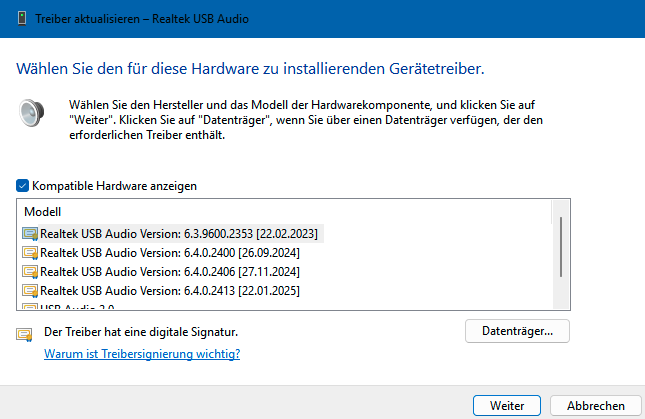This screenshot has width=645, height=419.
Task: Select driver version 6.4.0.2413 [22.01.2025]
Action: point(170,291)
